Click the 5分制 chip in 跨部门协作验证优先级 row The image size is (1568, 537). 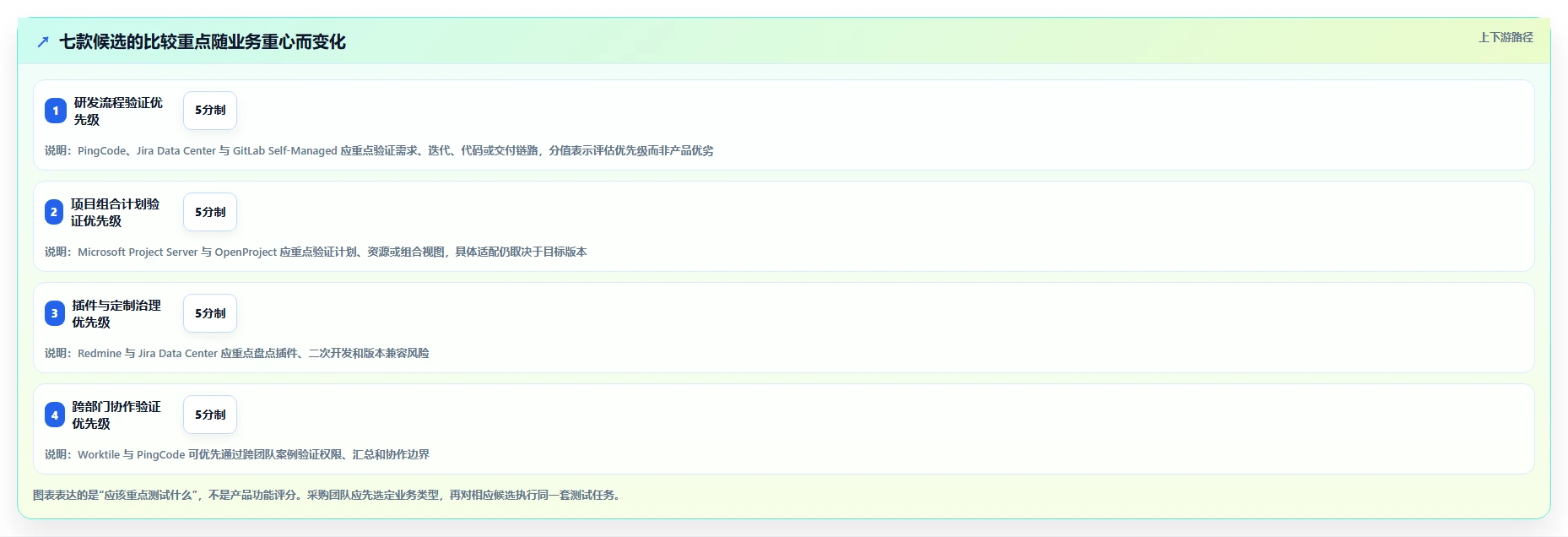pyautogui.click(x=210, y=415)
